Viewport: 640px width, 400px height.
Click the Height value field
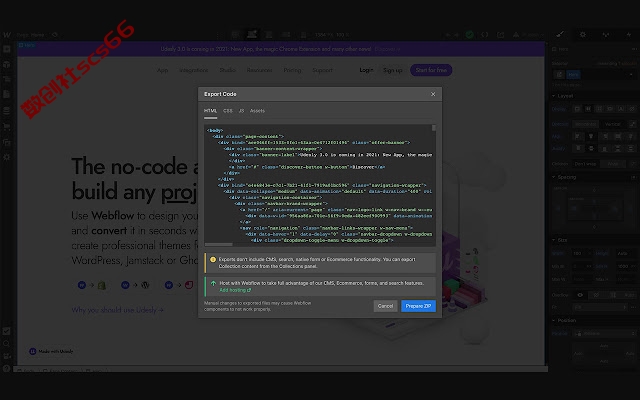click(x=626, y=253)
